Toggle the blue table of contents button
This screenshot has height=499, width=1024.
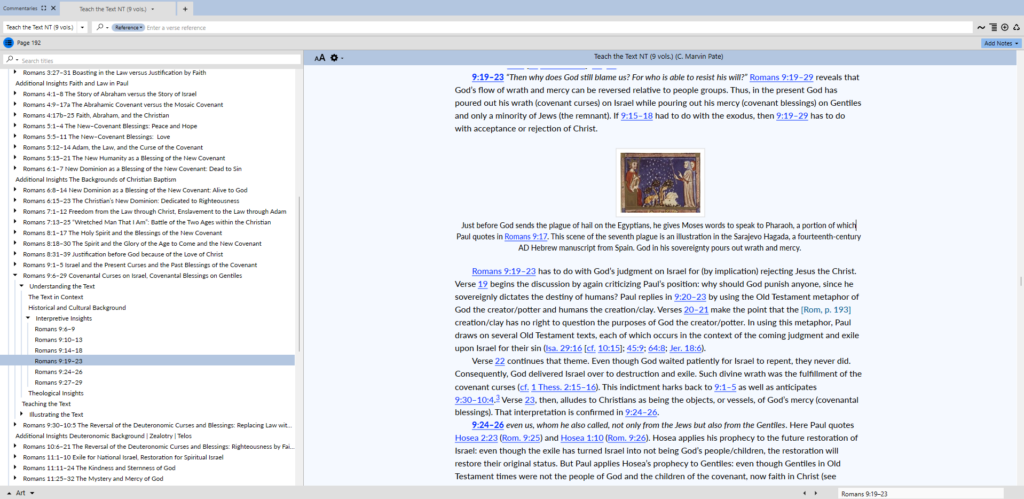click(8, 42)
